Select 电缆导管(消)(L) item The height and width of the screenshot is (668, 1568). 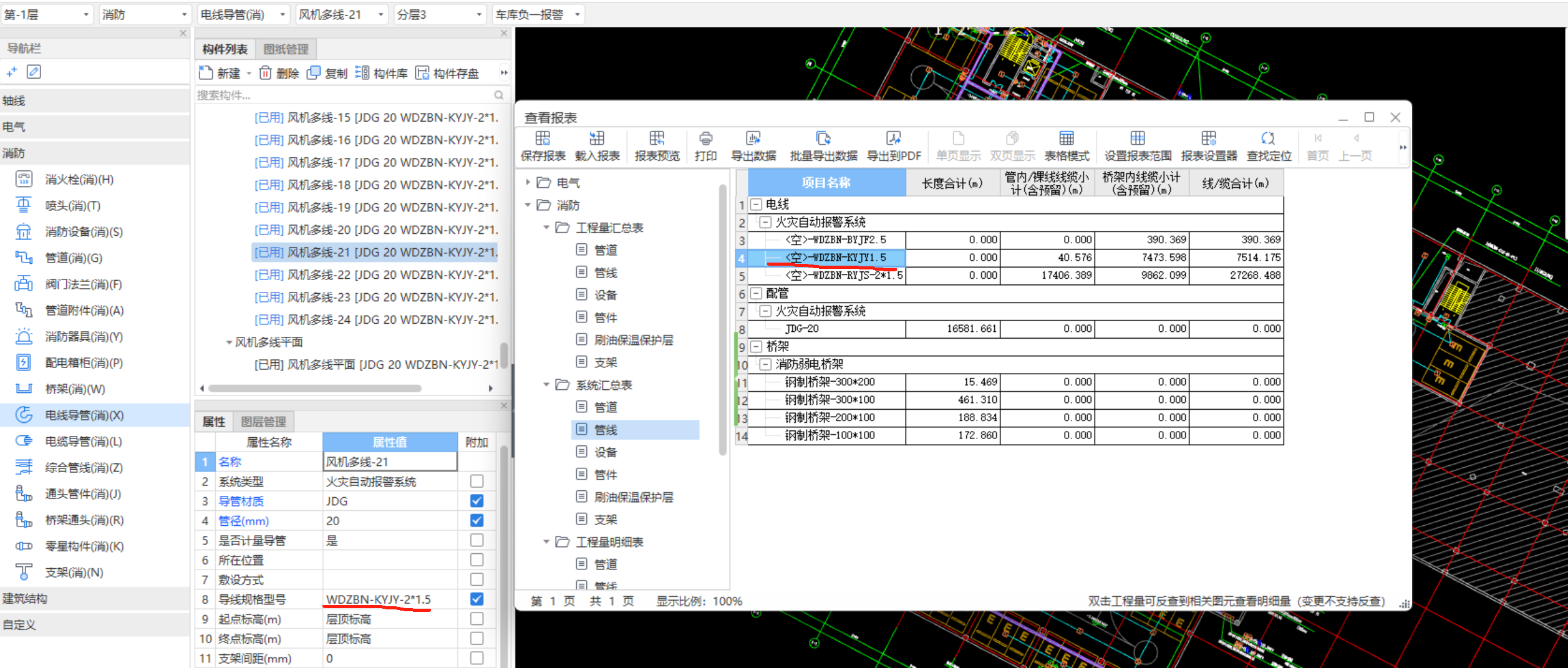tap(83, 442)
